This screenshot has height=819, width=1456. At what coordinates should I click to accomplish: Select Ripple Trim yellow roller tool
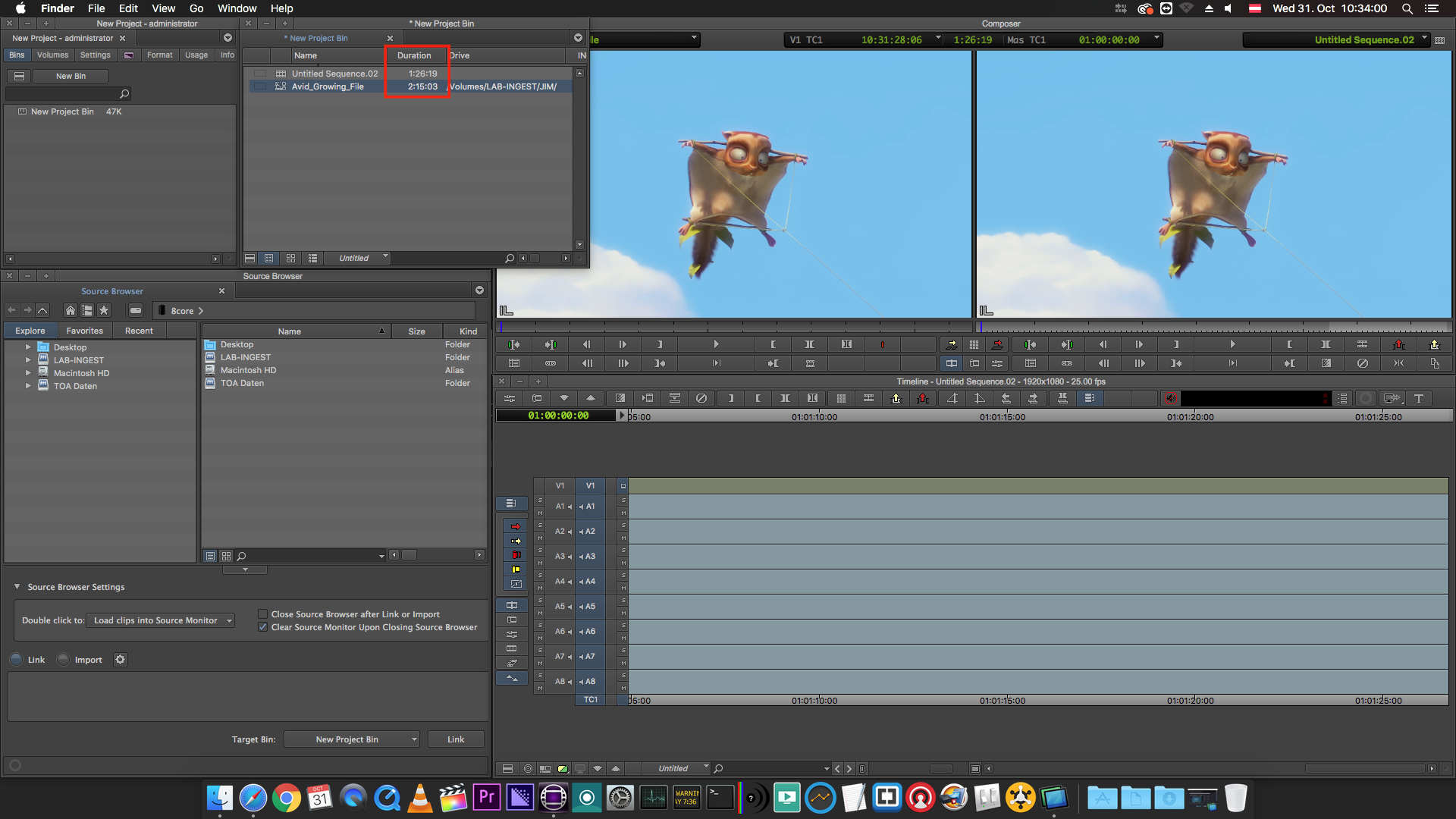point(516,570)
